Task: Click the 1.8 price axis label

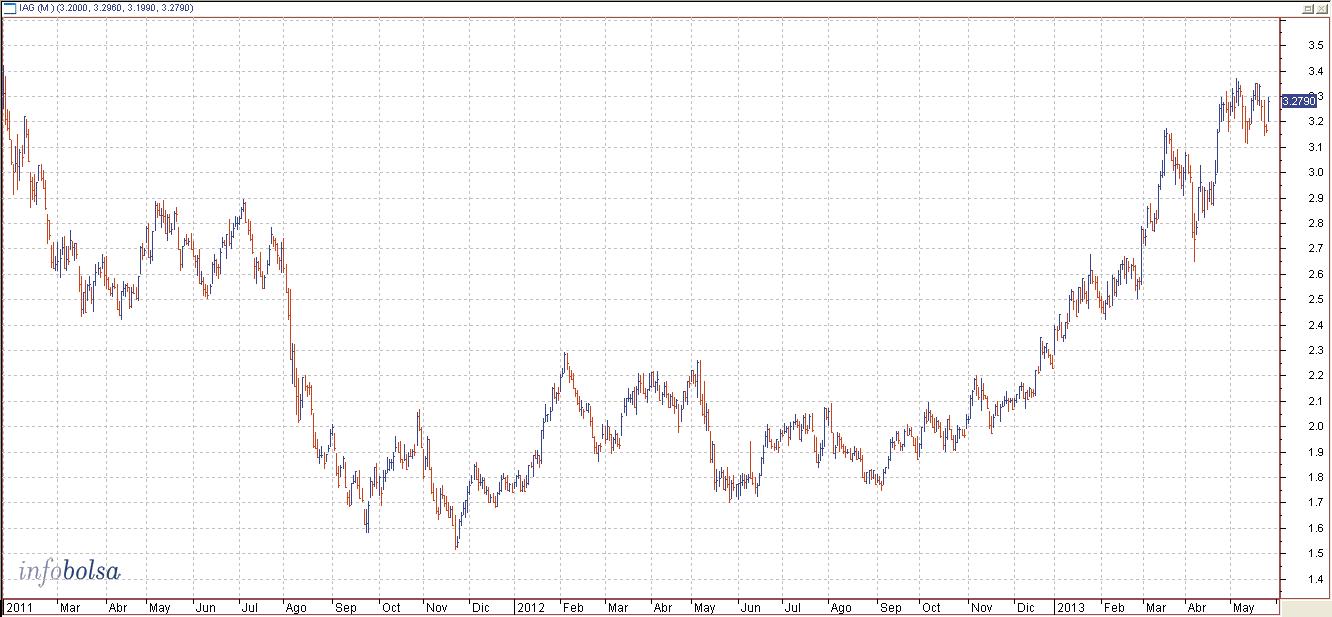Action: 1314,478
